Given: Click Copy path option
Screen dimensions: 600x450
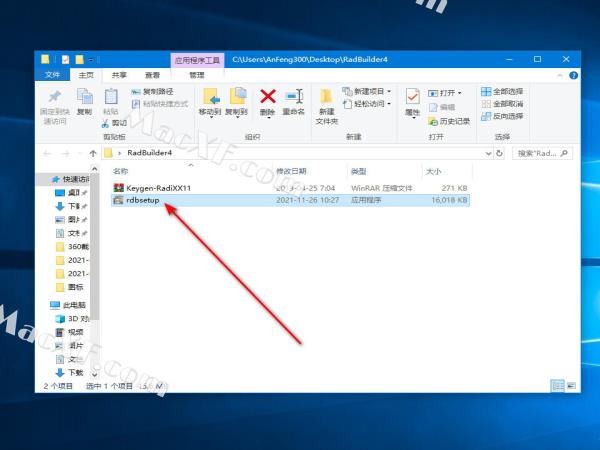Looking at the screenshot, I should pos(152,91).
